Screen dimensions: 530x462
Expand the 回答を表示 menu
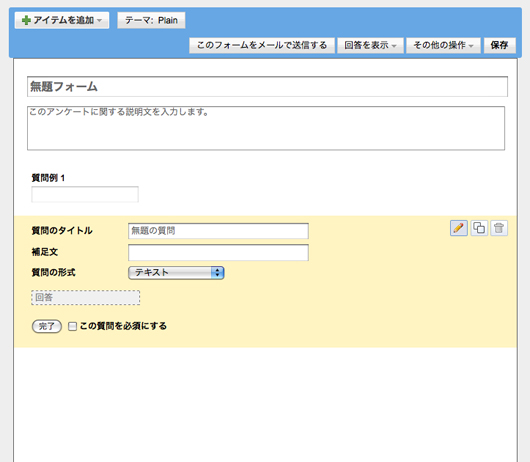point(370,45)
